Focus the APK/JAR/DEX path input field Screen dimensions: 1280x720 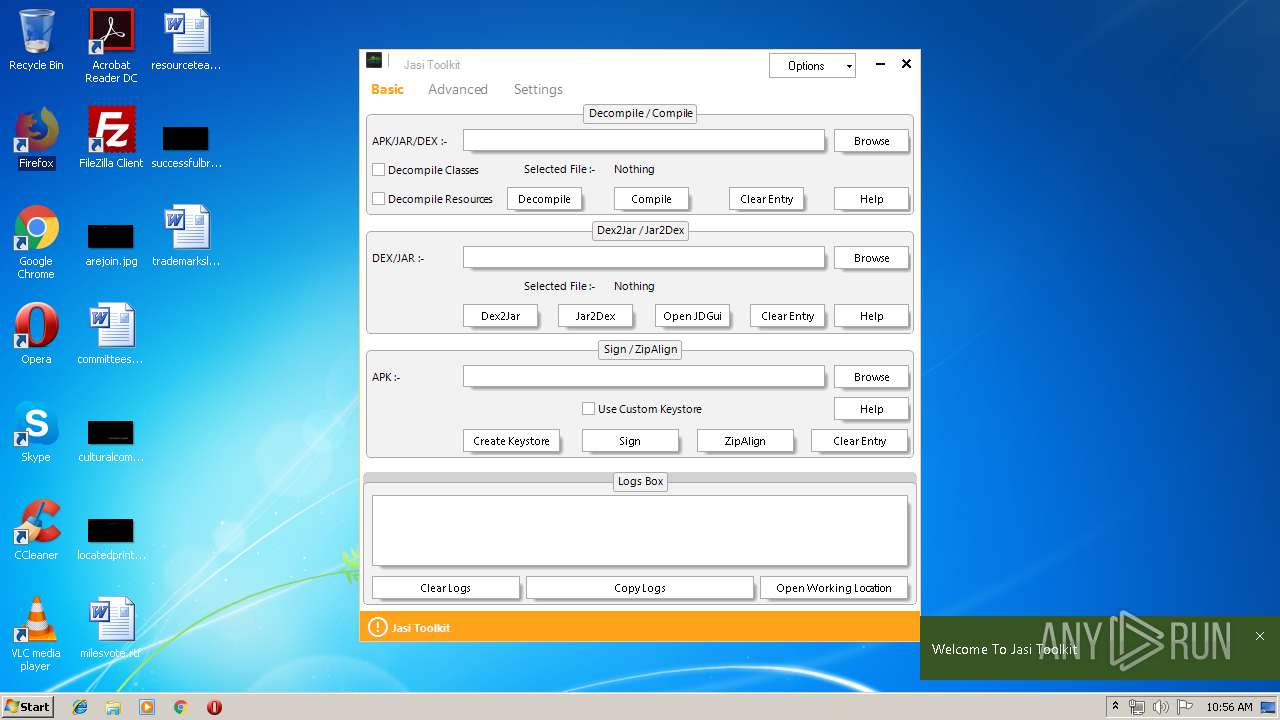pyautogui.click(x=644, y=140)
